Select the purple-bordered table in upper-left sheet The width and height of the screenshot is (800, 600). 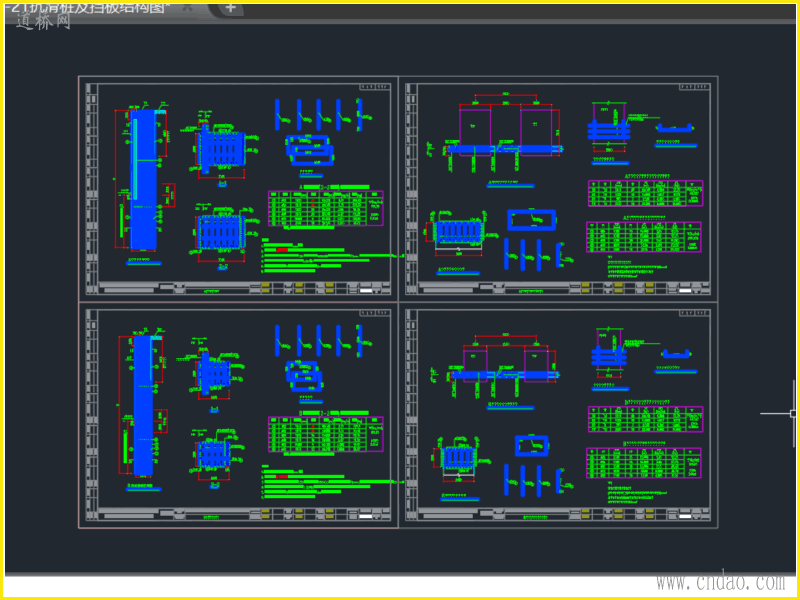tap(326, 208)
